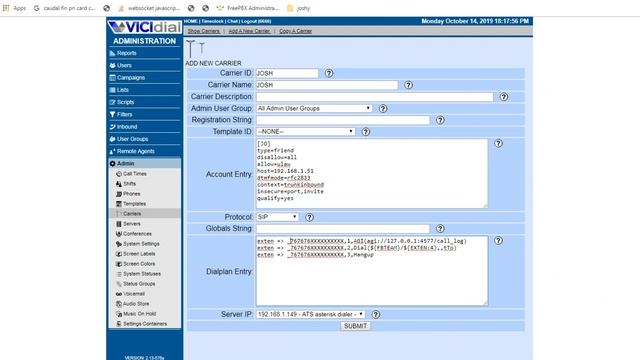This screenshot has width=640, height=360.
Task: Open help for Carrier Name field
Action: 409,85
